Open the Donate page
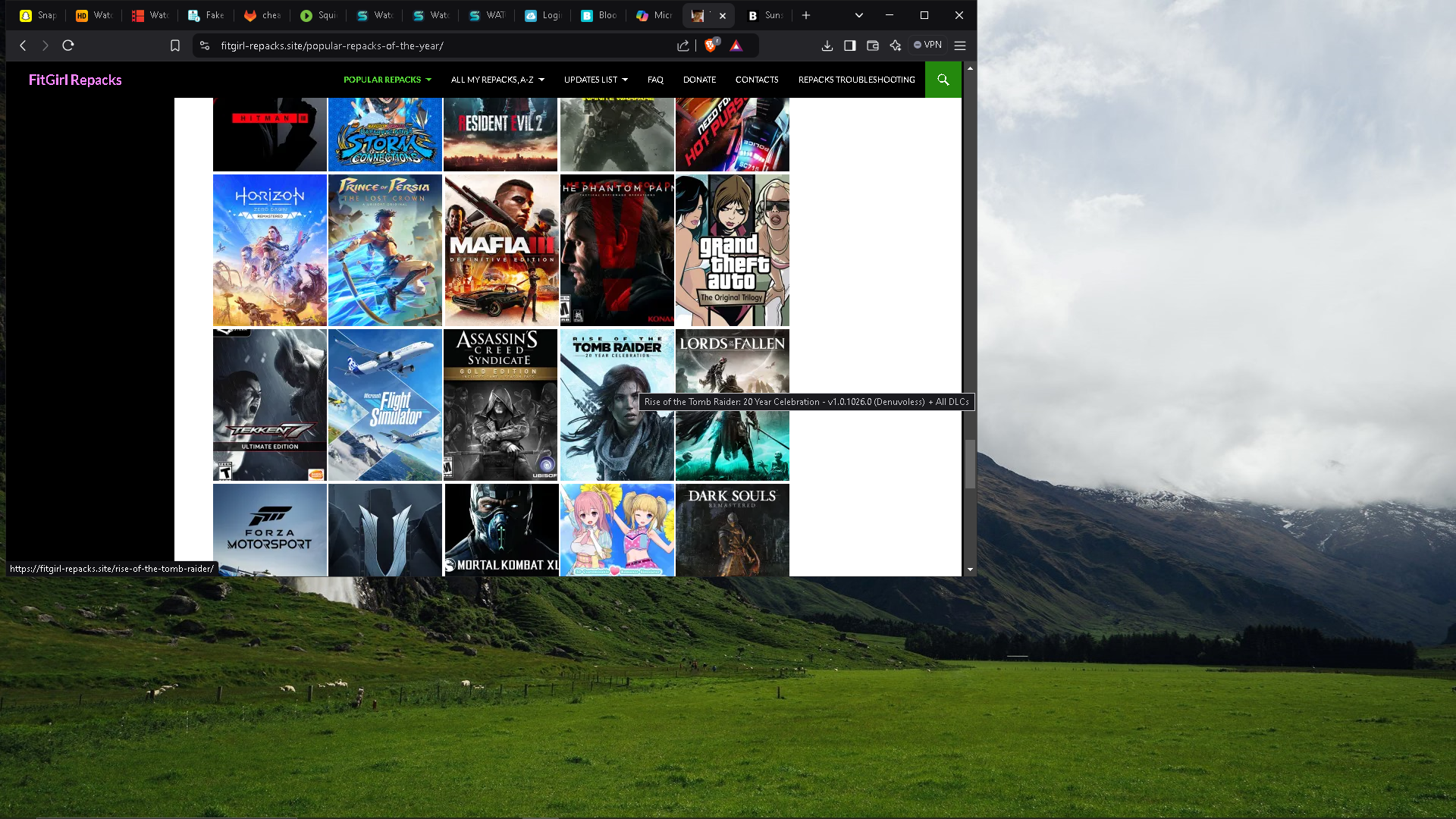1456x819 pixels. pyautogui.click(x=699, y=80)
